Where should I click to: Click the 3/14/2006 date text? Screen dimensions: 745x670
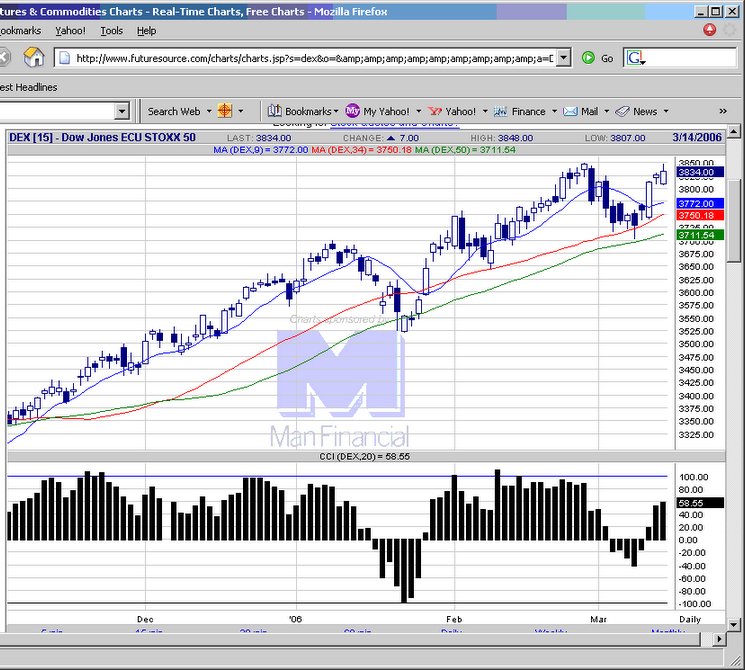click(697, 138)
